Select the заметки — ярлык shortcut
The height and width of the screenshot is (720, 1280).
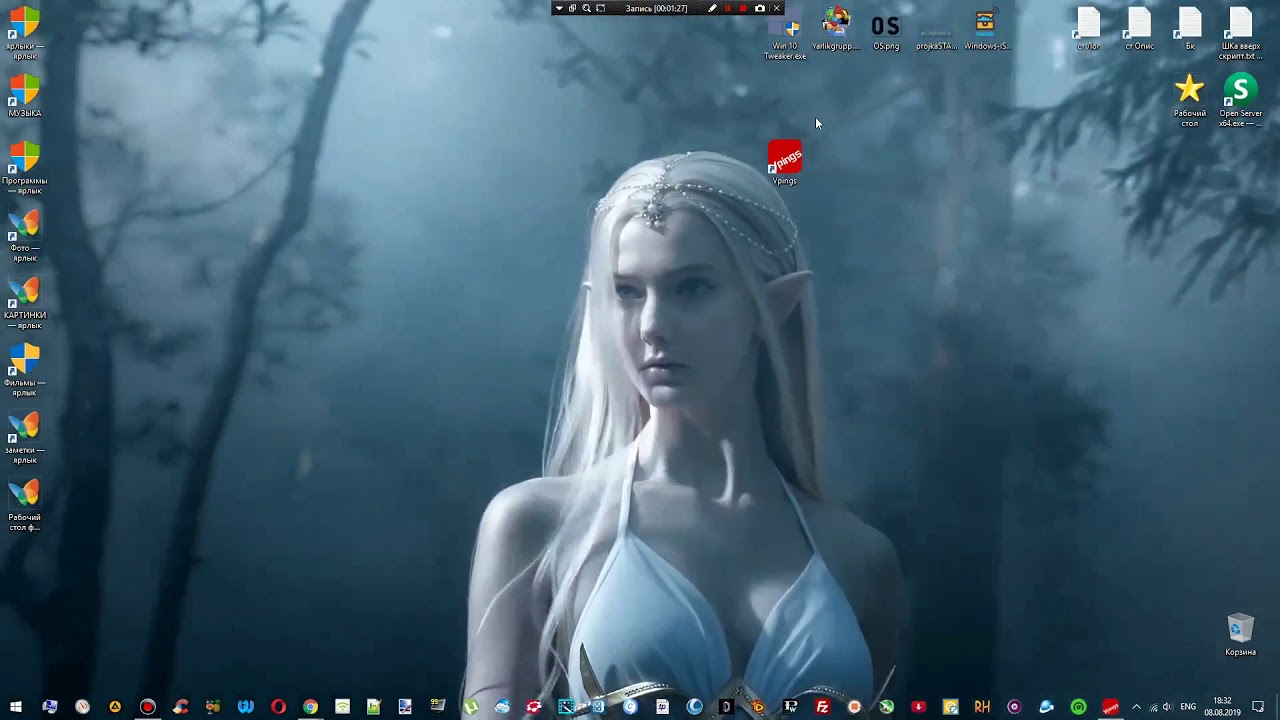point(25,437)
